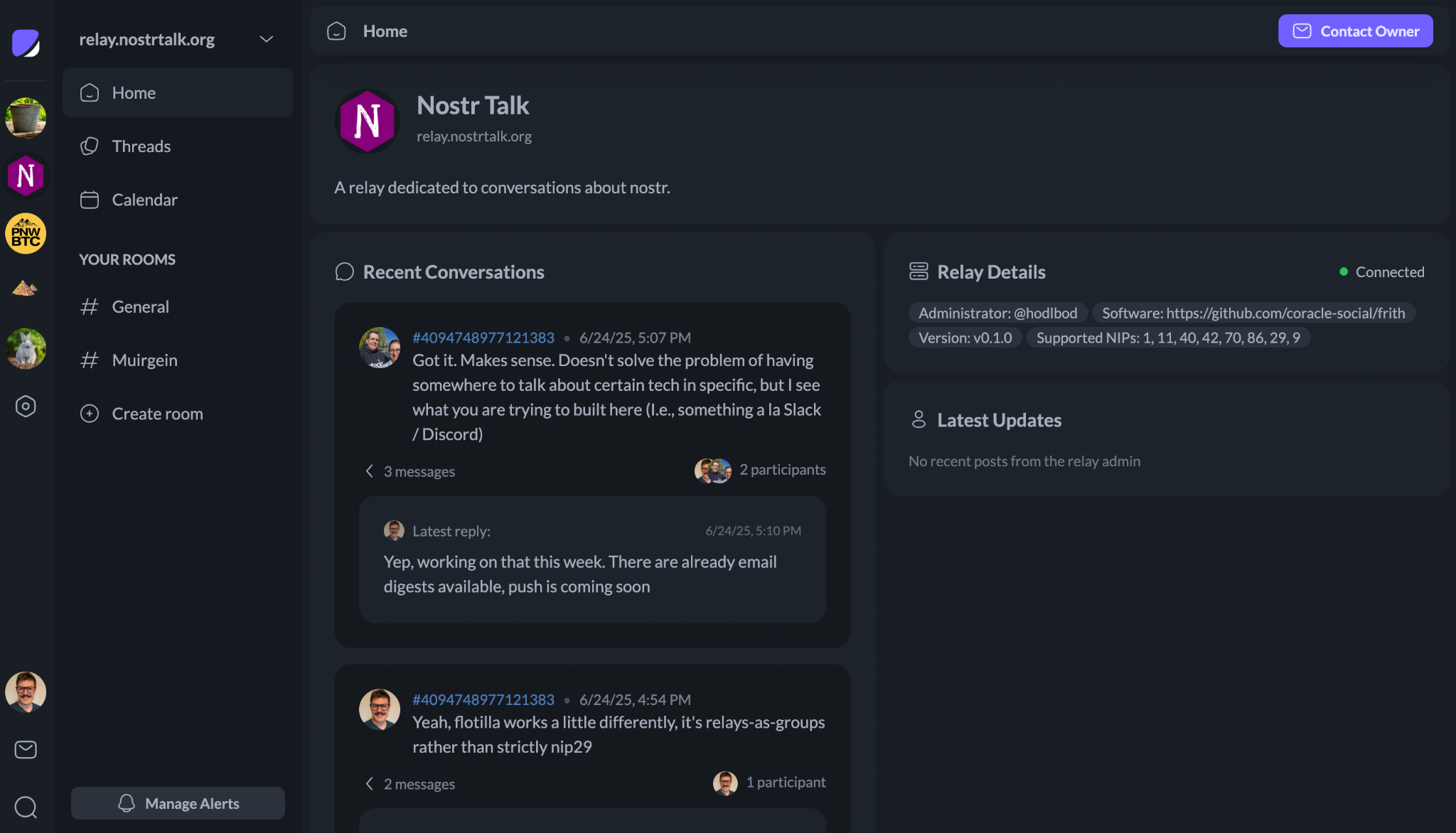
Task: Click the Manage Alerts button
Action: click(x=178, y=803)
